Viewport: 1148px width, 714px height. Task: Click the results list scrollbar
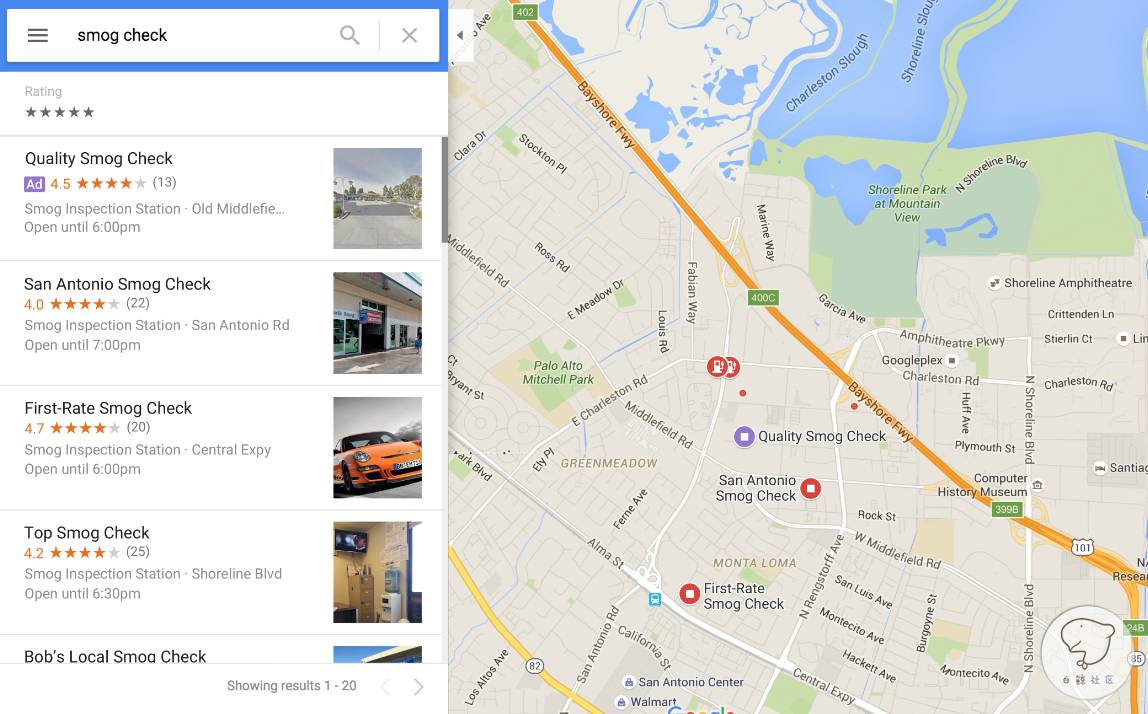pyautogui.click(x=444, y=190)
